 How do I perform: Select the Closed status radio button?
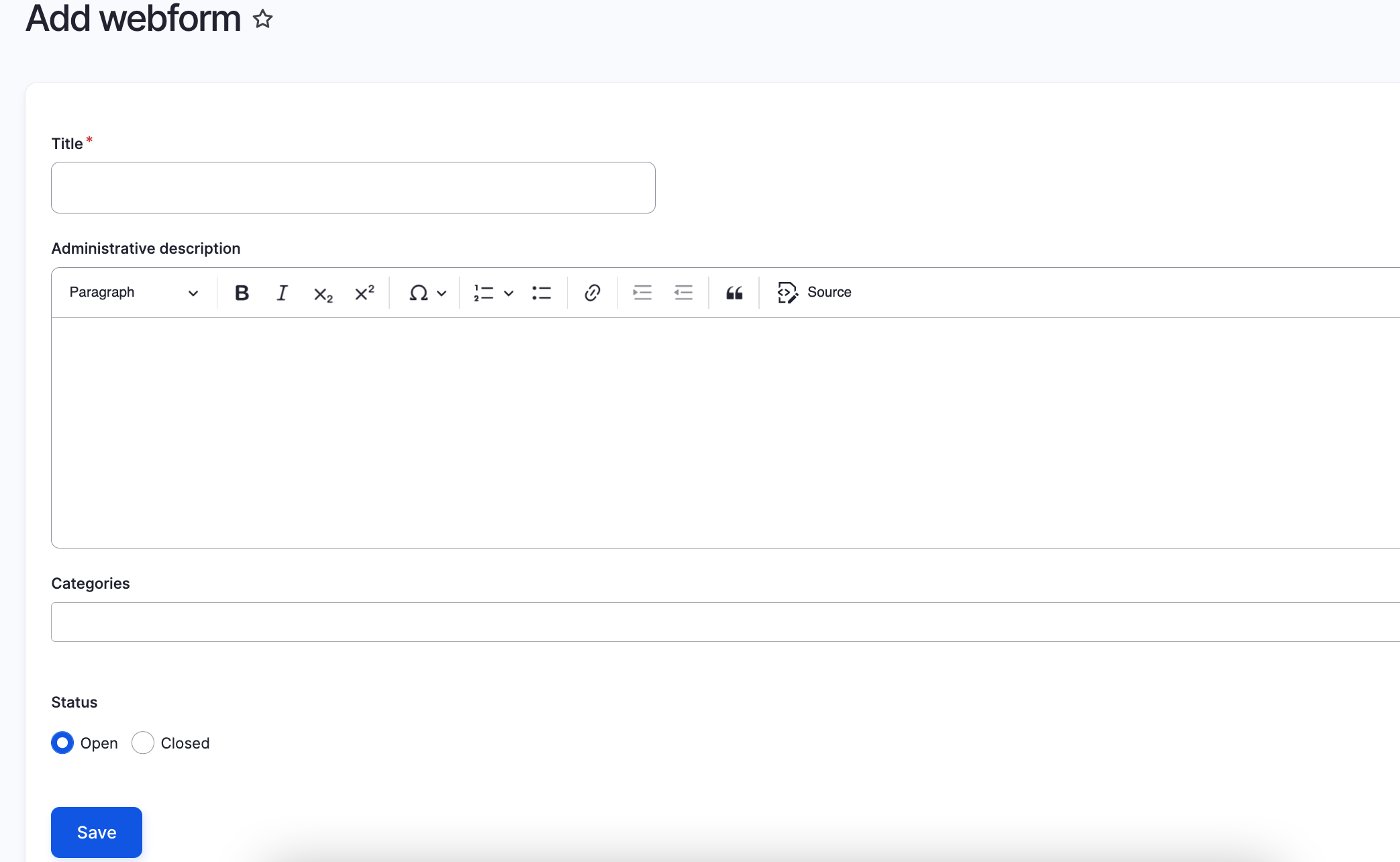pyautogui.click(x=143, y=743)
